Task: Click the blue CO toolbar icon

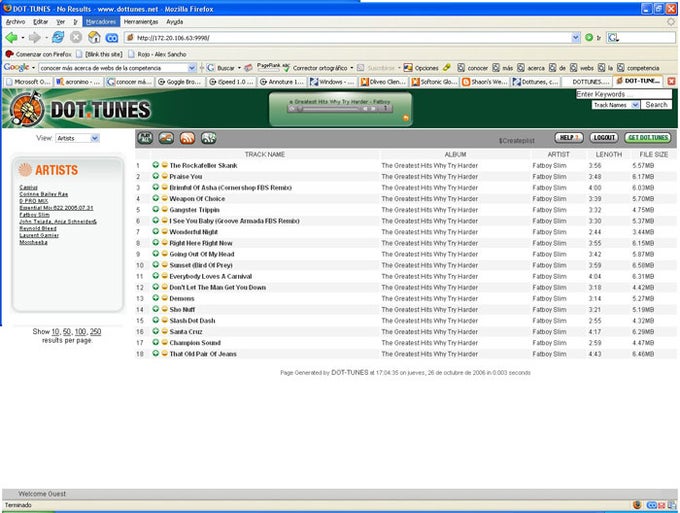Action: pyautogui.click(x=112, y=38)
